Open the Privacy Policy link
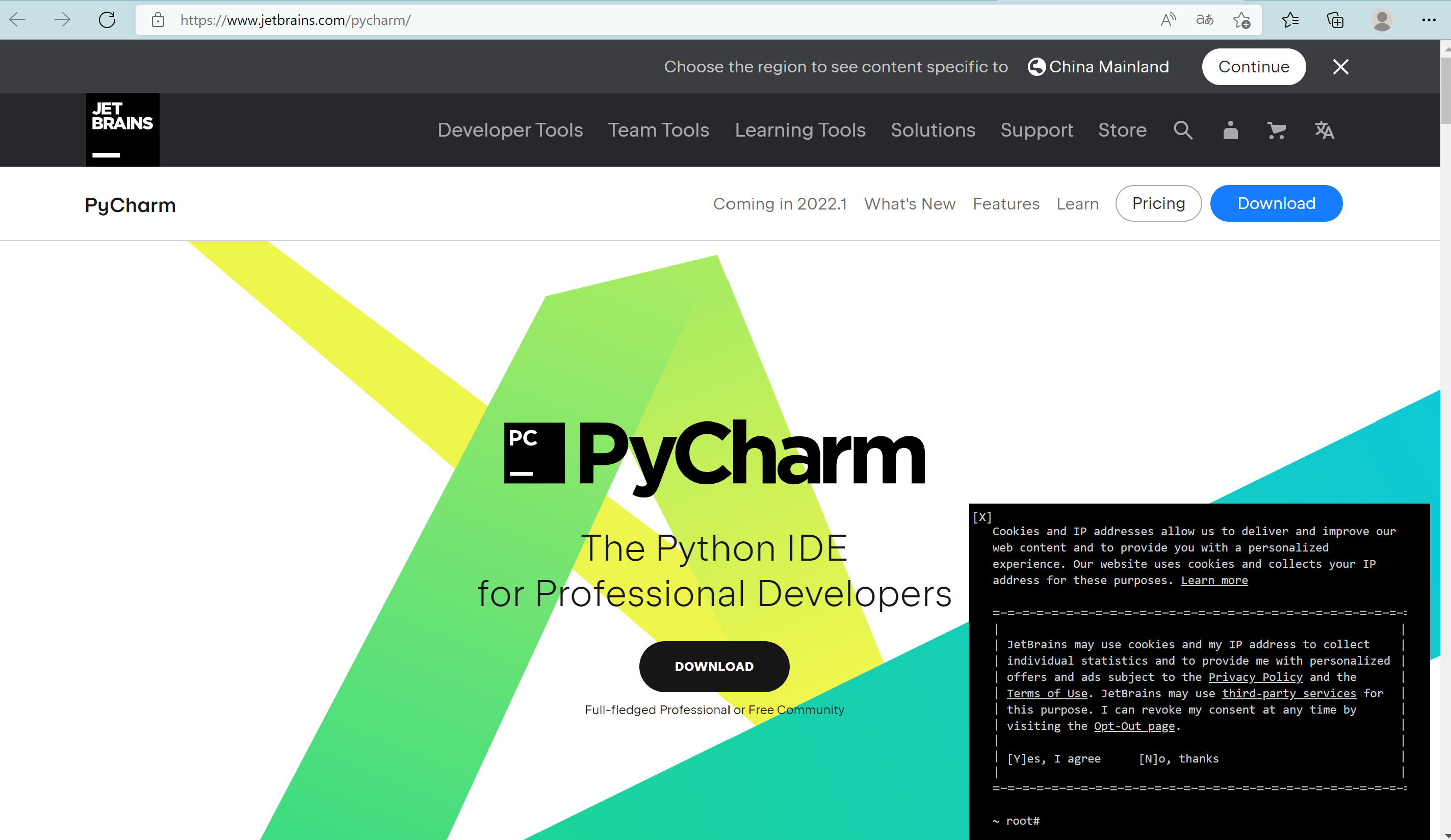This screenshot has height=840, width=1451. point(1255,677)
